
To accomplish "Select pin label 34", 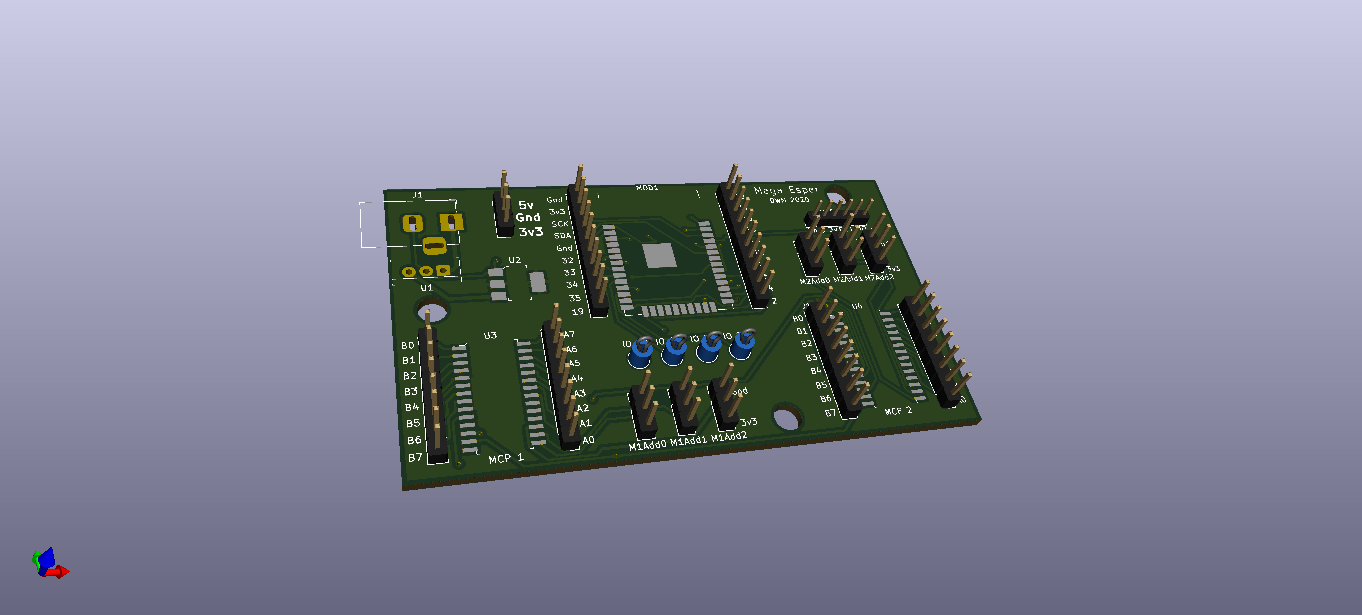I will (x=572, y=285).
